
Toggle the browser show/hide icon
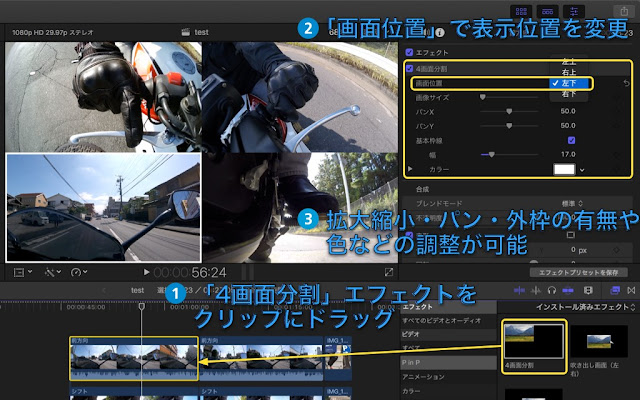pyautogui.click(x=521, y=11)
